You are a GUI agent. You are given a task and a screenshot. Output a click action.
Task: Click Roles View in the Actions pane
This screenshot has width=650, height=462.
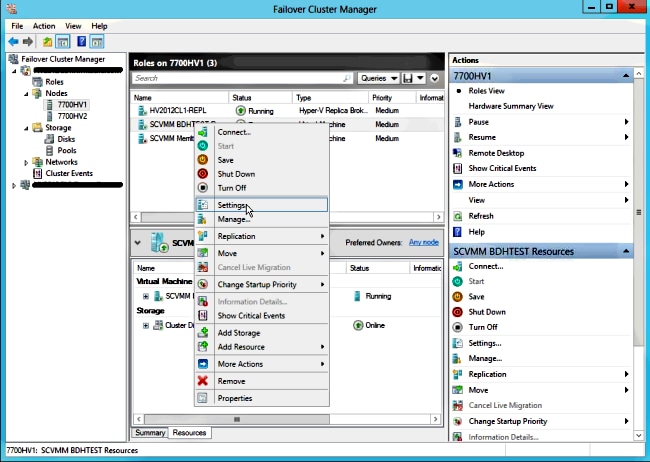click(x=487, y=91)
